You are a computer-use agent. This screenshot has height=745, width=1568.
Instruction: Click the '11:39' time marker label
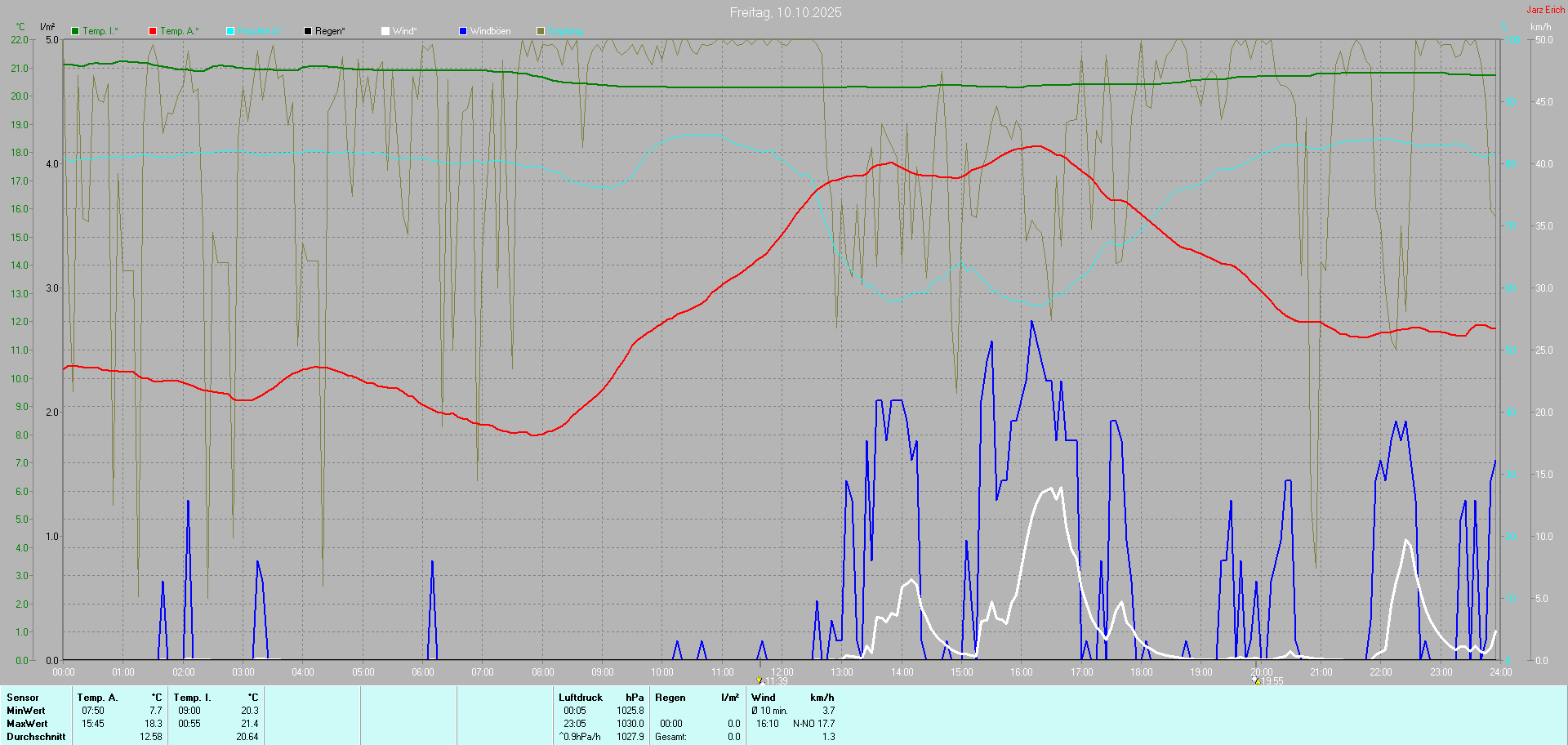pos(777,681)
